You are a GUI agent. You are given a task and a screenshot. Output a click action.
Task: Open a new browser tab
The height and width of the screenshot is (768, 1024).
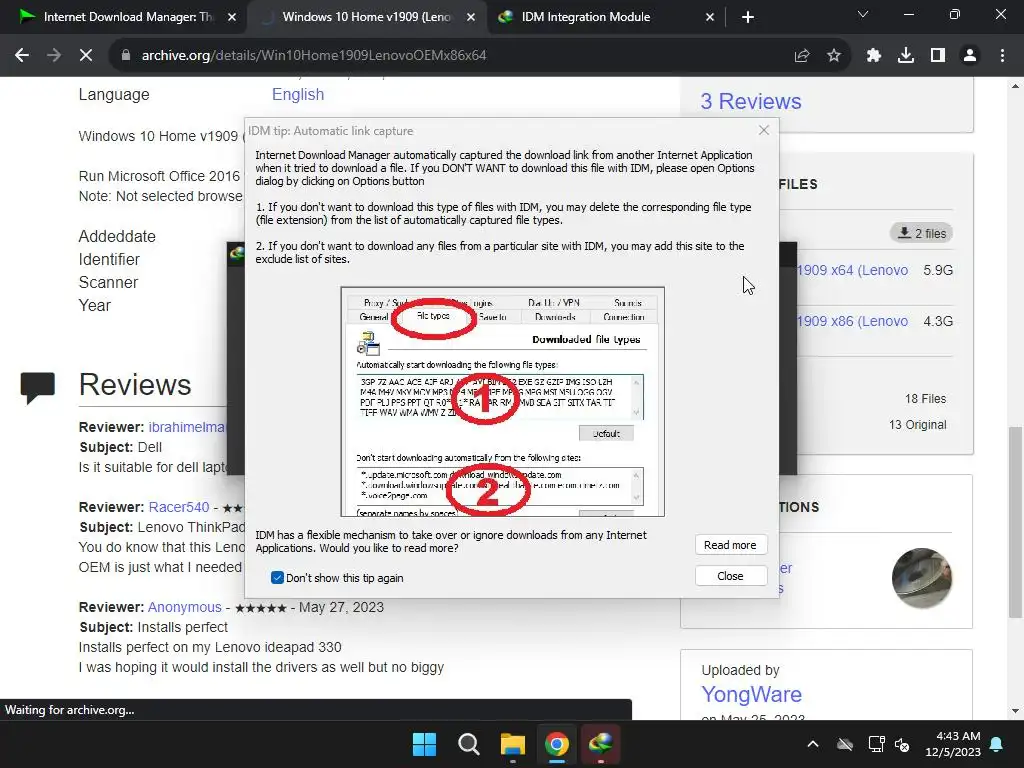coord(748,17)
